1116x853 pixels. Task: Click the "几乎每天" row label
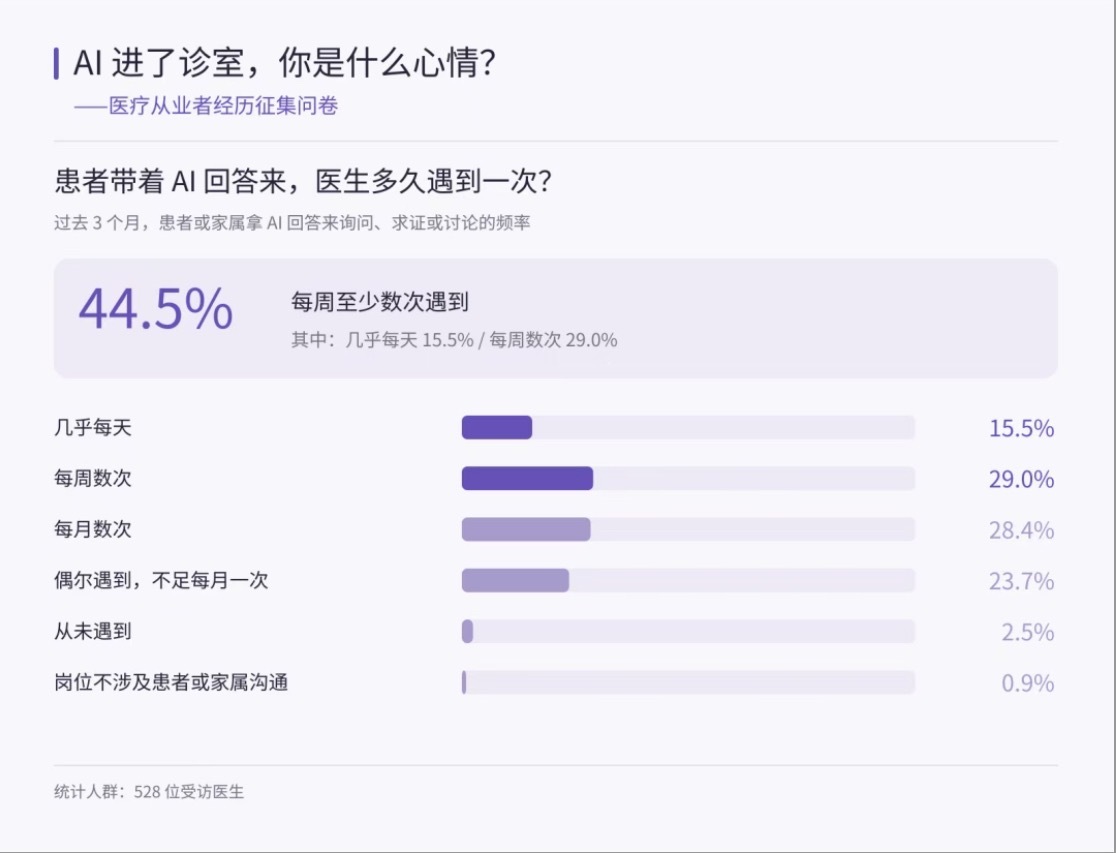93,428
